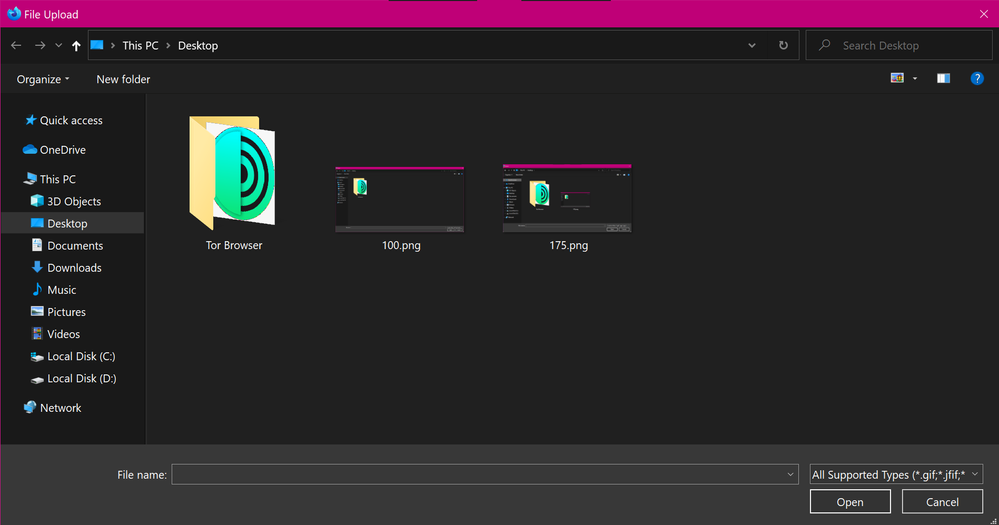999x525 pixels.
Task: Open the address bar history dropdown
Action: point(752,45)
